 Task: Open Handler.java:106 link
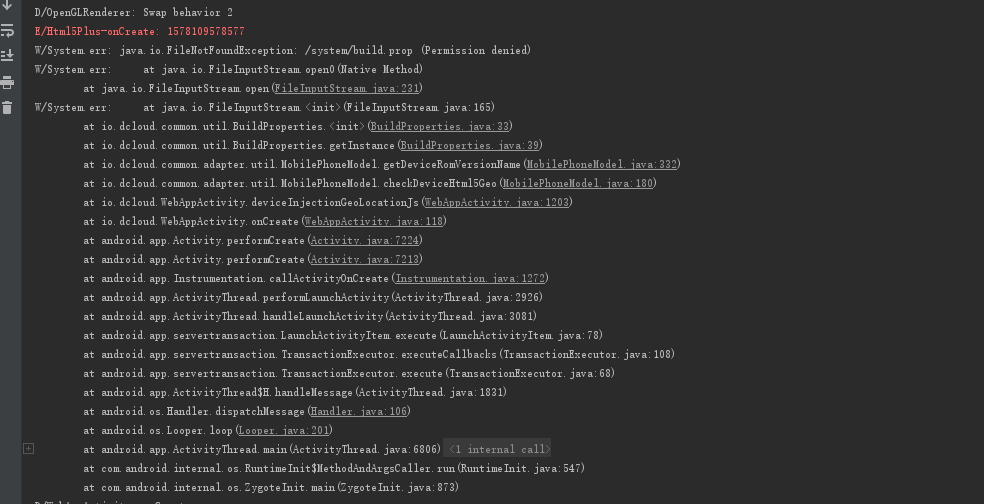point(359,411)
